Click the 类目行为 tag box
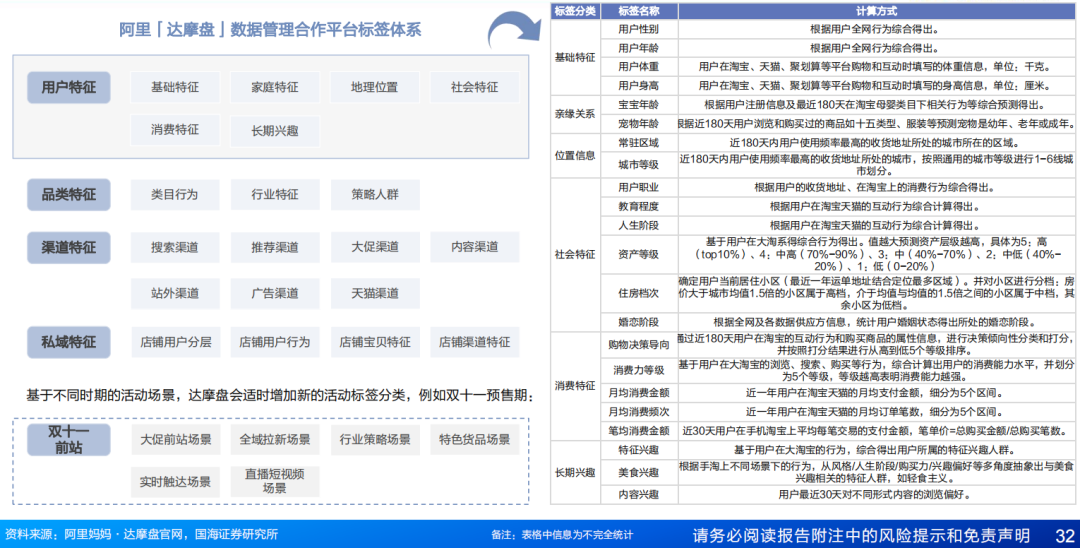The width and height of the screenshot is (1080, 548). tap(175, 195)
